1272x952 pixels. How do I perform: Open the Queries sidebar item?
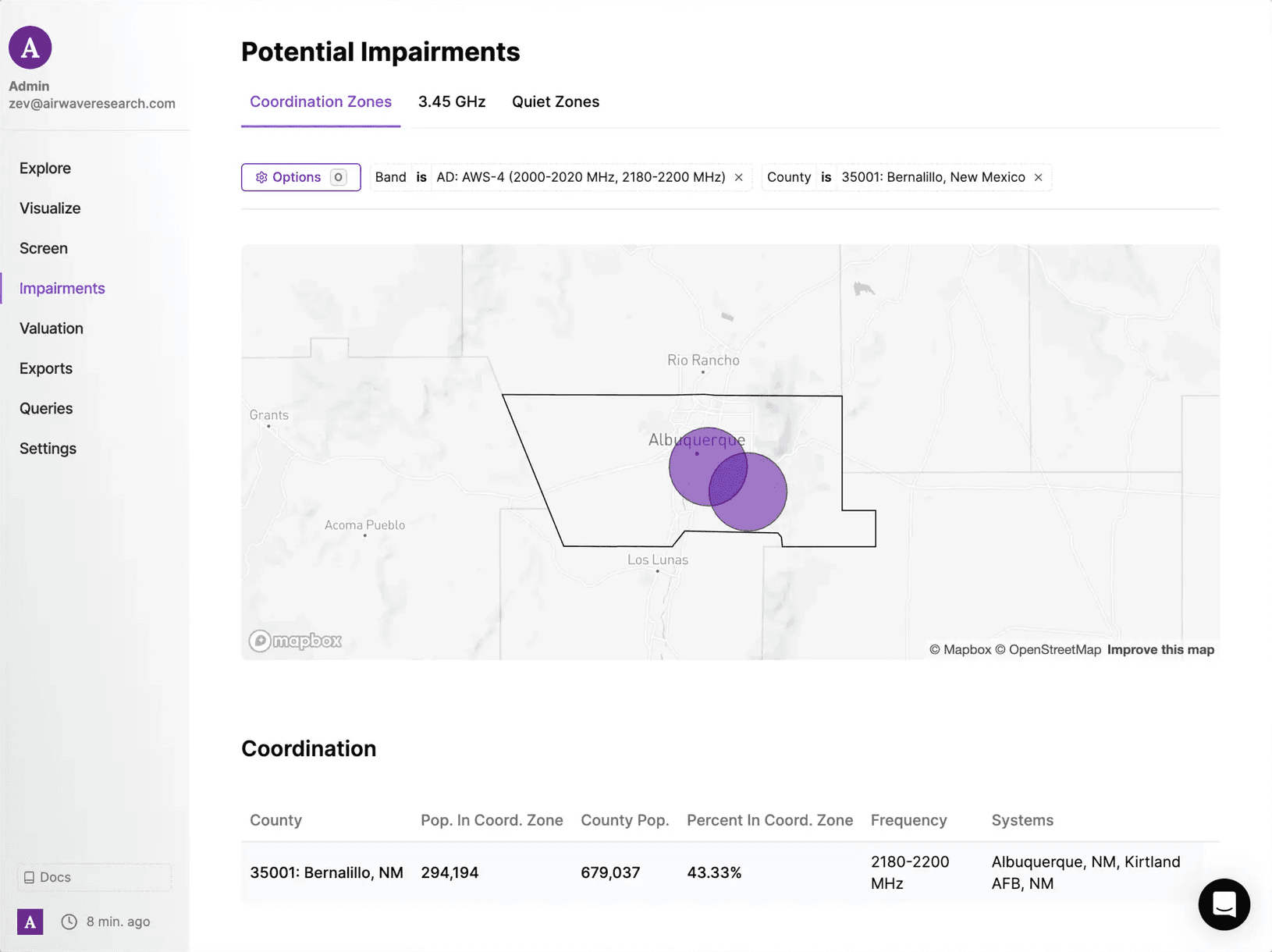coord(46,408)
